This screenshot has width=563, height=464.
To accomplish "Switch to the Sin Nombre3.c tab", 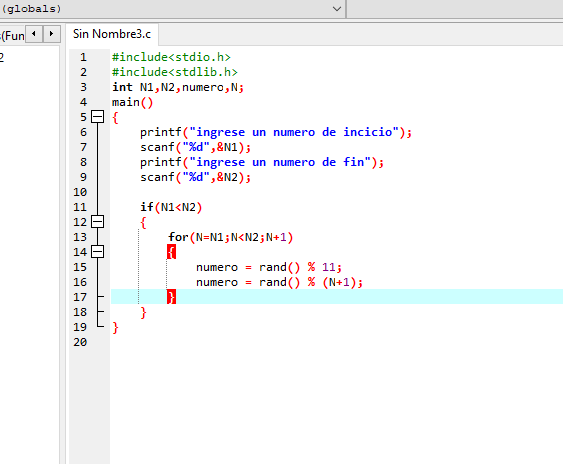I will [112, 34].
